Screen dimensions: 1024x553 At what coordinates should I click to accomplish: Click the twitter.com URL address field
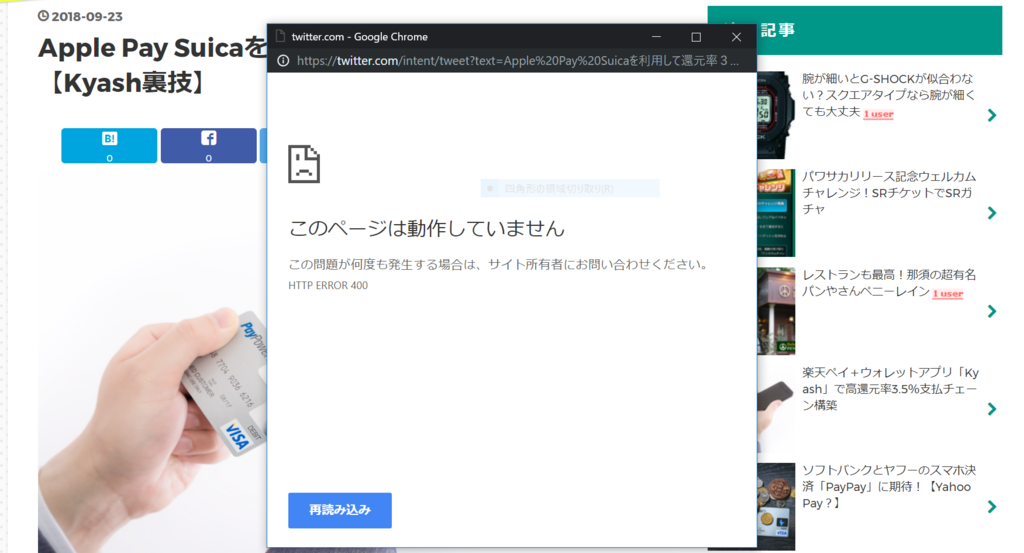click(518, 61)
